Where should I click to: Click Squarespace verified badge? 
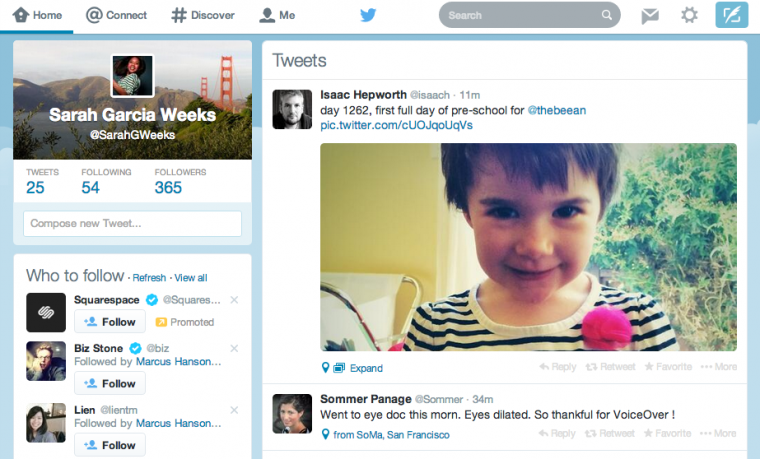point(152,300)
